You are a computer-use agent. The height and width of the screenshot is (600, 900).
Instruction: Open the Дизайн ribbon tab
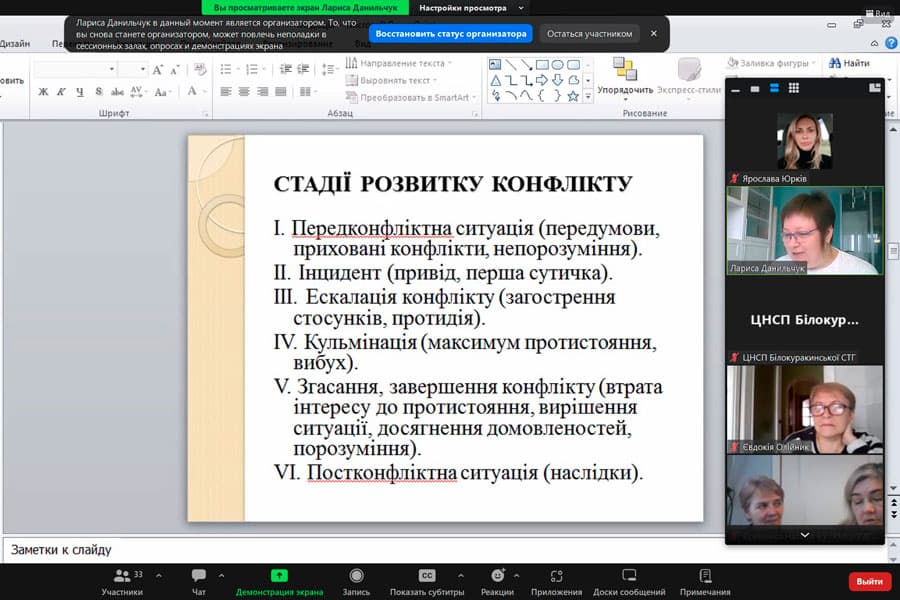pos(14,44)
